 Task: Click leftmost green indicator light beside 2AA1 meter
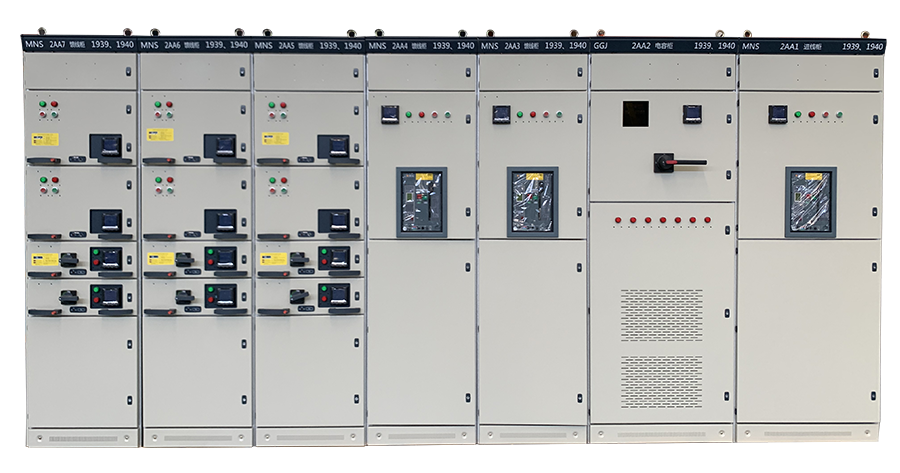coord(798,115)
